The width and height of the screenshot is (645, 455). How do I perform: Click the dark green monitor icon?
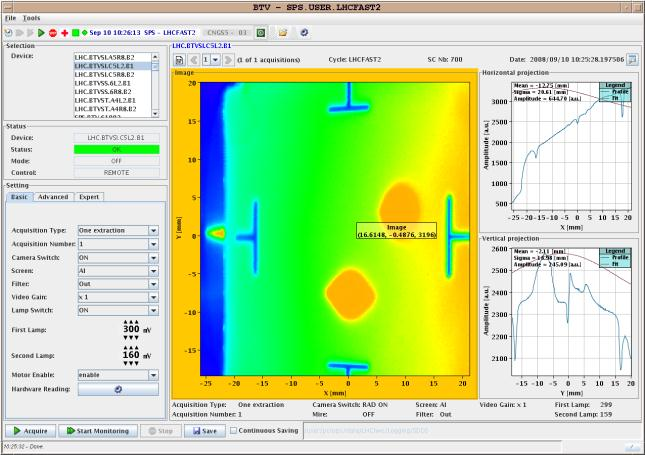click(261, 32)
